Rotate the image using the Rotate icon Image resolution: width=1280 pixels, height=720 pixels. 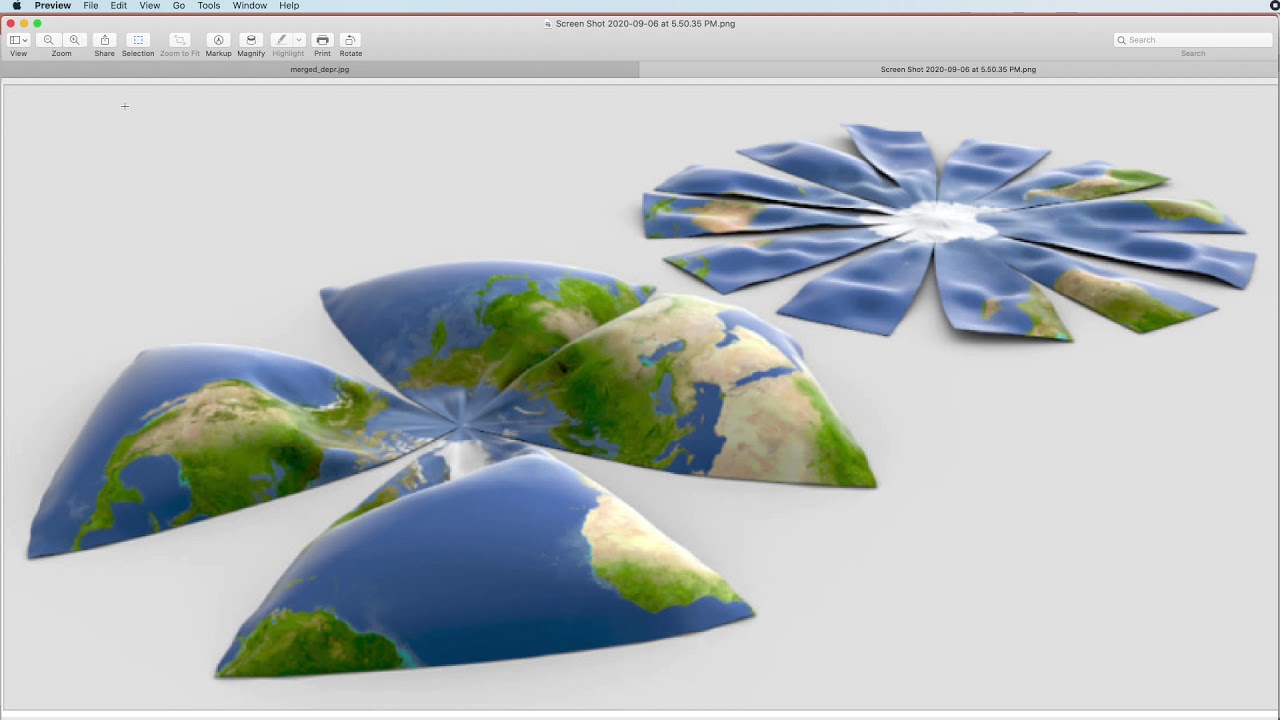[x=350, y=40]
